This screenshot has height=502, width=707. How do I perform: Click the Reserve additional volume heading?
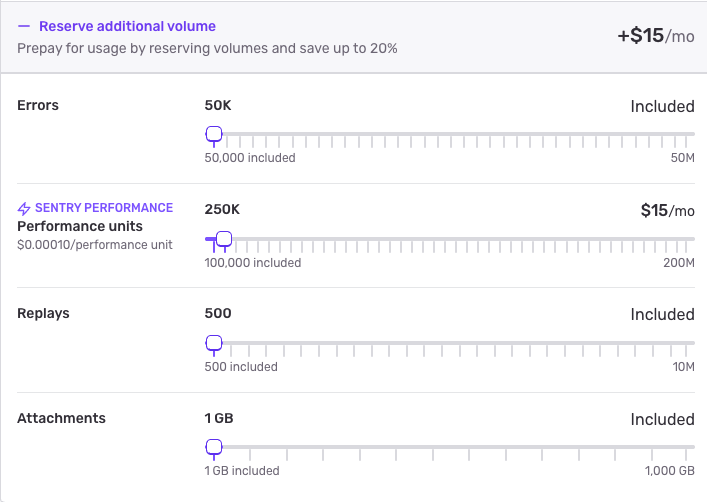tap(127, 26)
